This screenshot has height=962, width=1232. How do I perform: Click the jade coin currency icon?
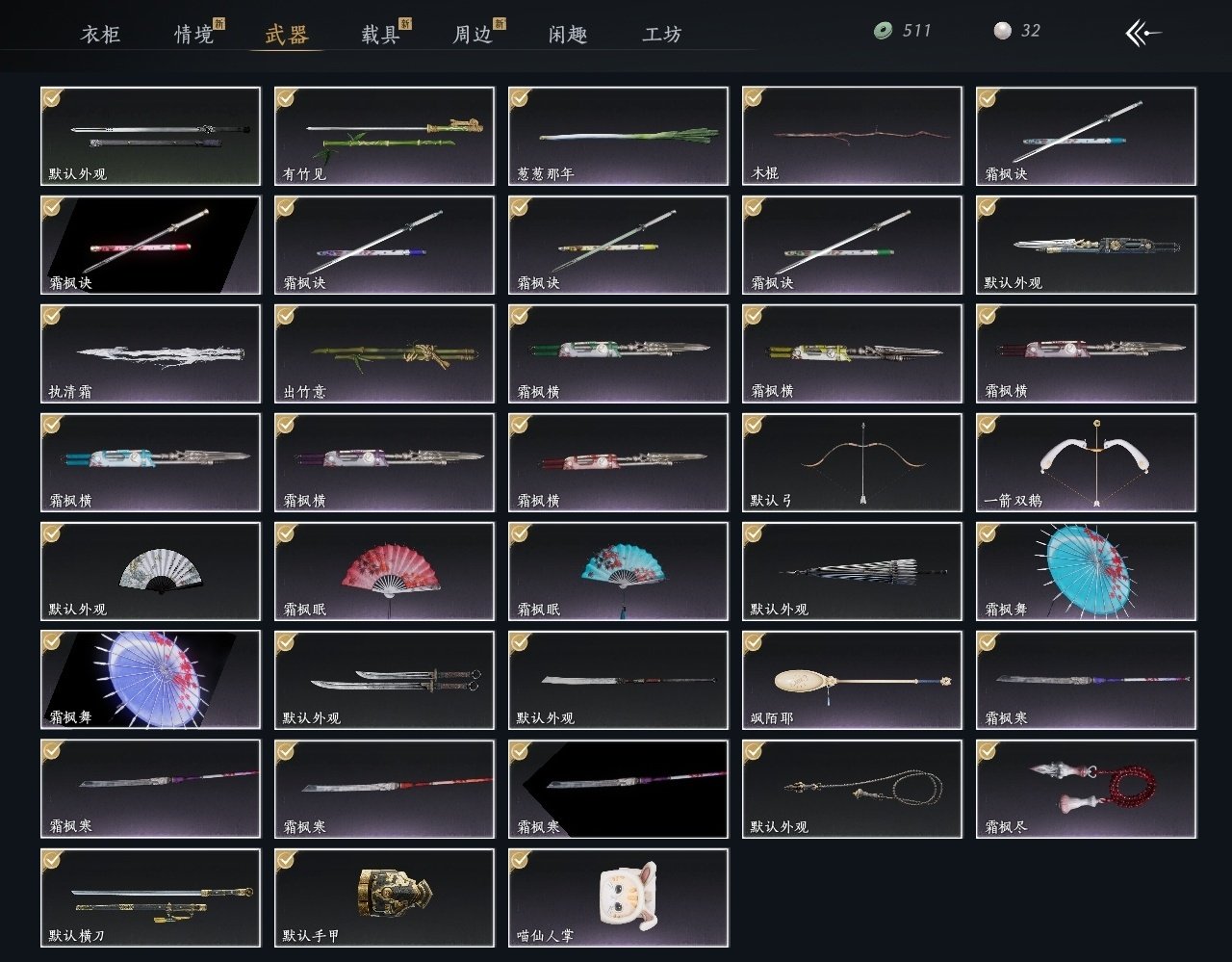[x=883, y=31]
